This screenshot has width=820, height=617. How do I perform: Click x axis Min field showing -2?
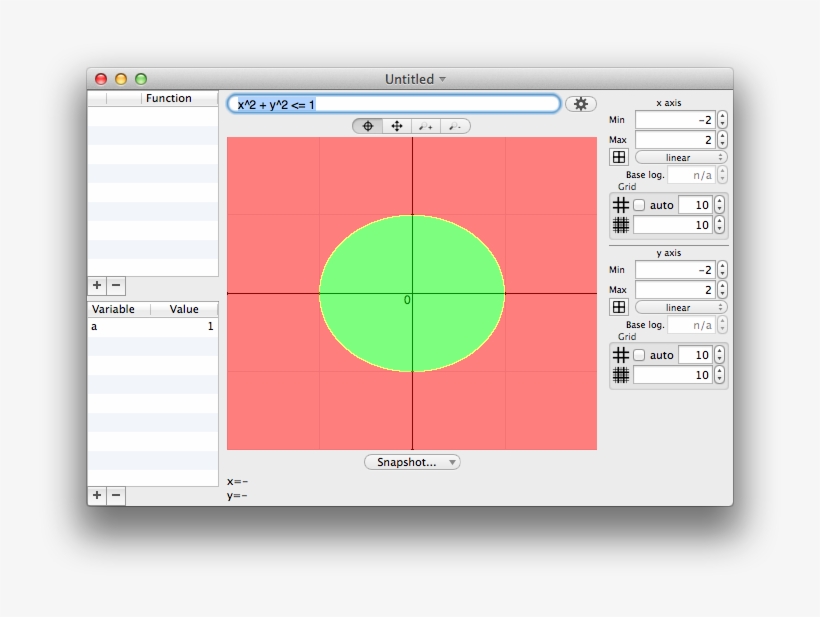pos(675,120)
